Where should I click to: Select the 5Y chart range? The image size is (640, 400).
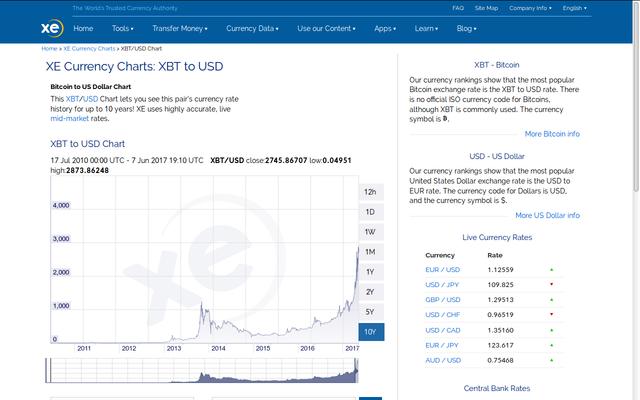pos(371,312)
